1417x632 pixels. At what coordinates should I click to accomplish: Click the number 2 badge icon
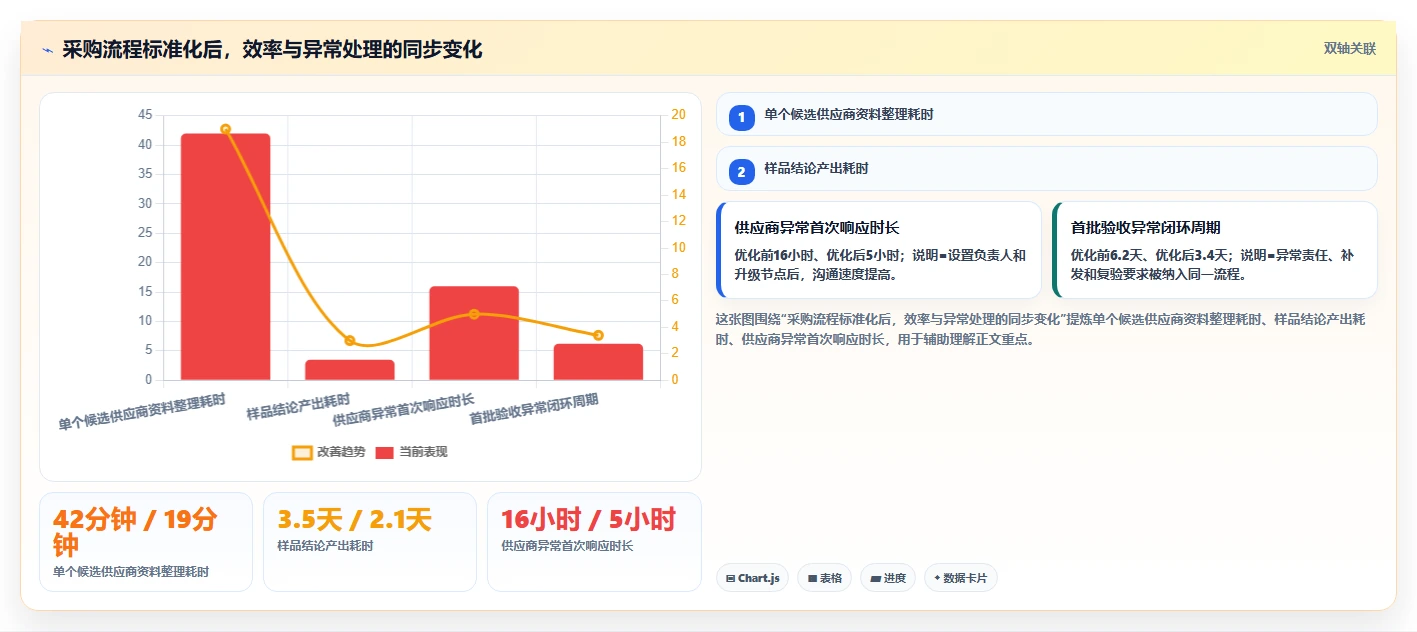pos(741,172)
